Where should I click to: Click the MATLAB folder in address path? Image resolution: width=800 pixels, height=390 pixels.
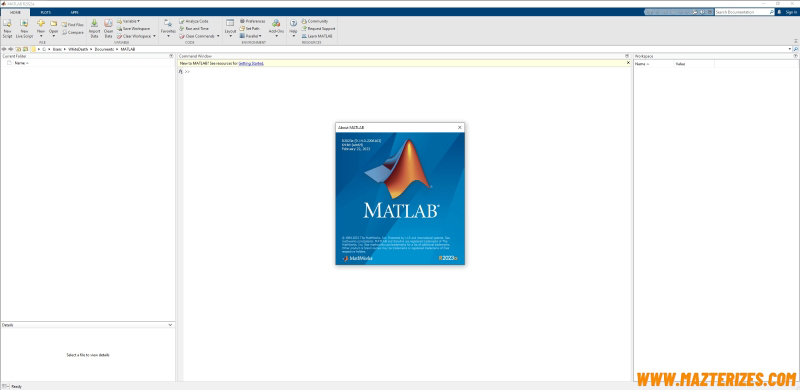[x=128, y=49]
